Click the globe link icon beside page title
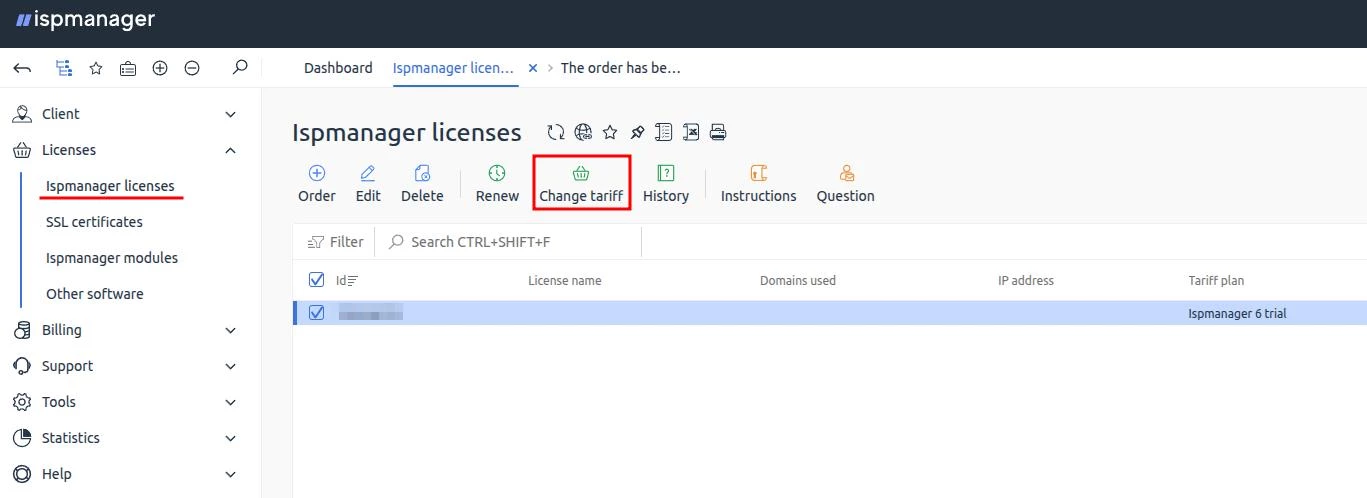 583,132
